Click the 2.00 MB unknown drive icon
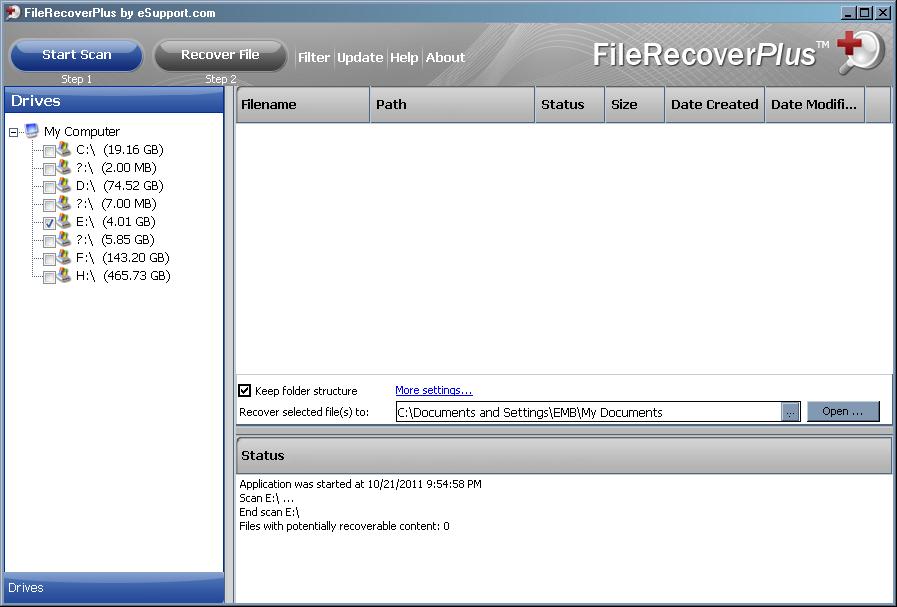 pos(64,167)
